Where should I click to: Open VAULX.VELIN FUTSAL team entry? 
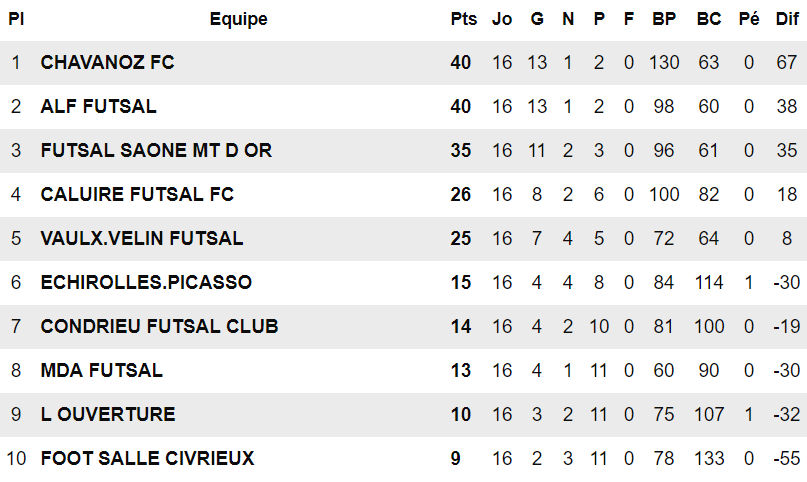point(142,238)
